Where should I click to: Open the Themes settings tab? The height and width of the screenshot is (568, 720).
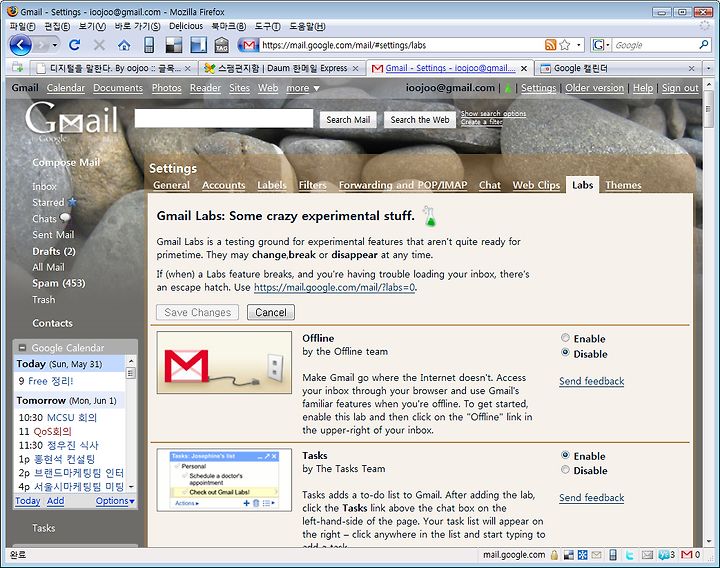point(623,185)
